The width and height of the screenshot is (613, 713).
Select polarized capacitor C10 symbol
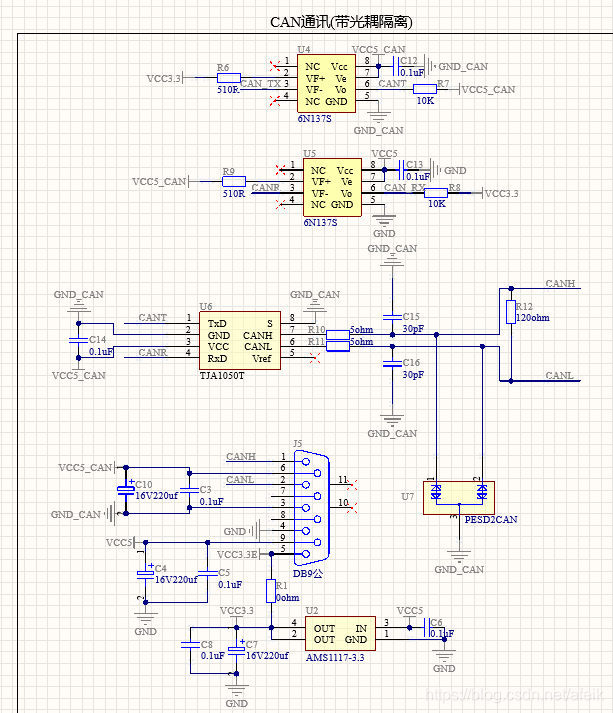pyautogui.click(x=126, y=490)
